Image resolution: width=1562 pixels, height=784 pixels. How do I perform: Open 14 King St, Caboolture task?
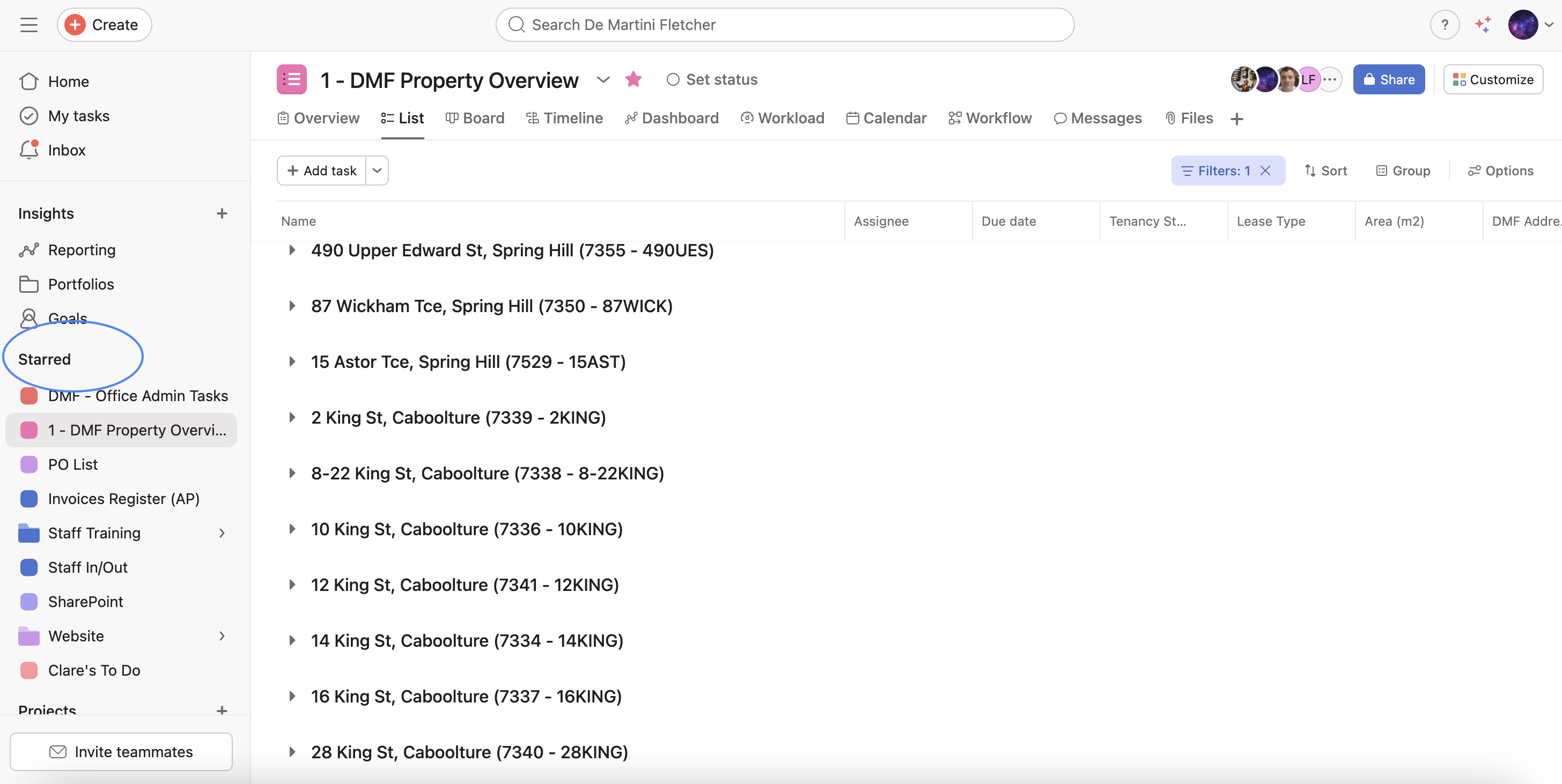(467, 641)
